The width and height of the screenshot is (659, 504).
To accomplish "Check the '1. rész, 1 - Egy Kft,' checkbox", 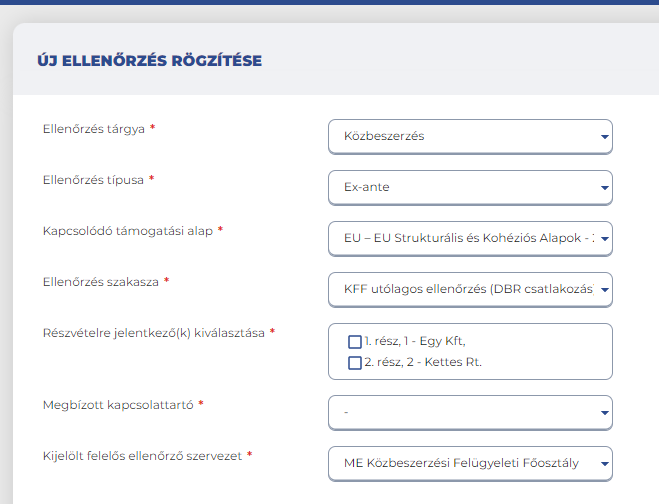I will [x=355, y=342].
